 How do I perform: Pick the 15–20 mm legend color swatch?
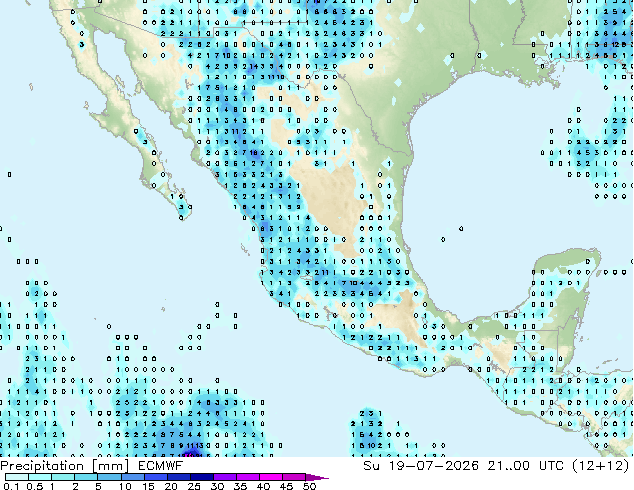[155, 477]
